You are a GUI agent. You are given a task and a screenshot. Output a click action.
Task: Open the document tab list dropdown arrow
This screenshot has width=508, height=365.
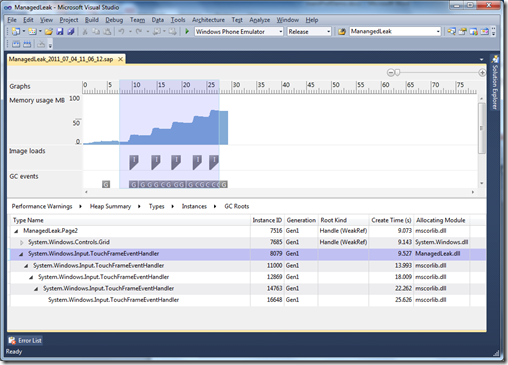tap(481, 59)
